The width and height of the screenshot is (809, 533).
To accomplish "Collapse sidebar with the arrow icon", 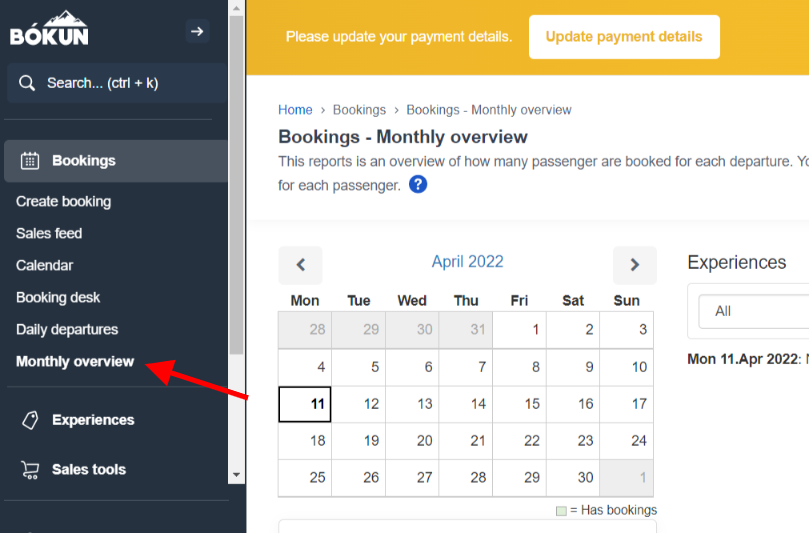I will click(x=197, y=31).
